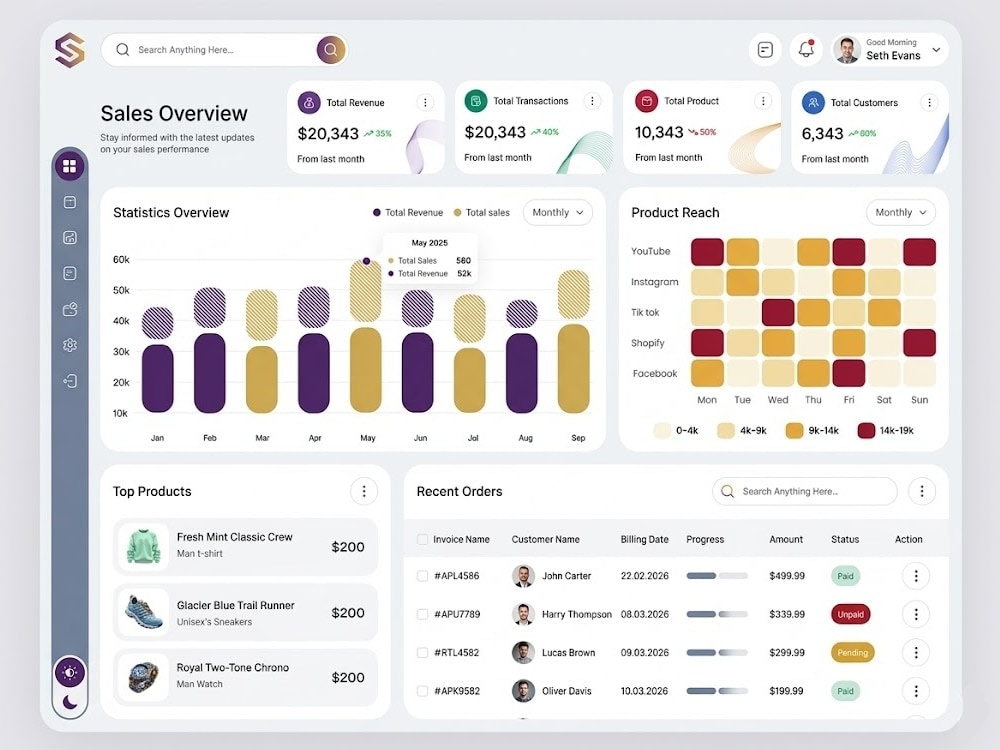Open Recent Orders options menu
The image size is (1000, 750).
(922, 491)
